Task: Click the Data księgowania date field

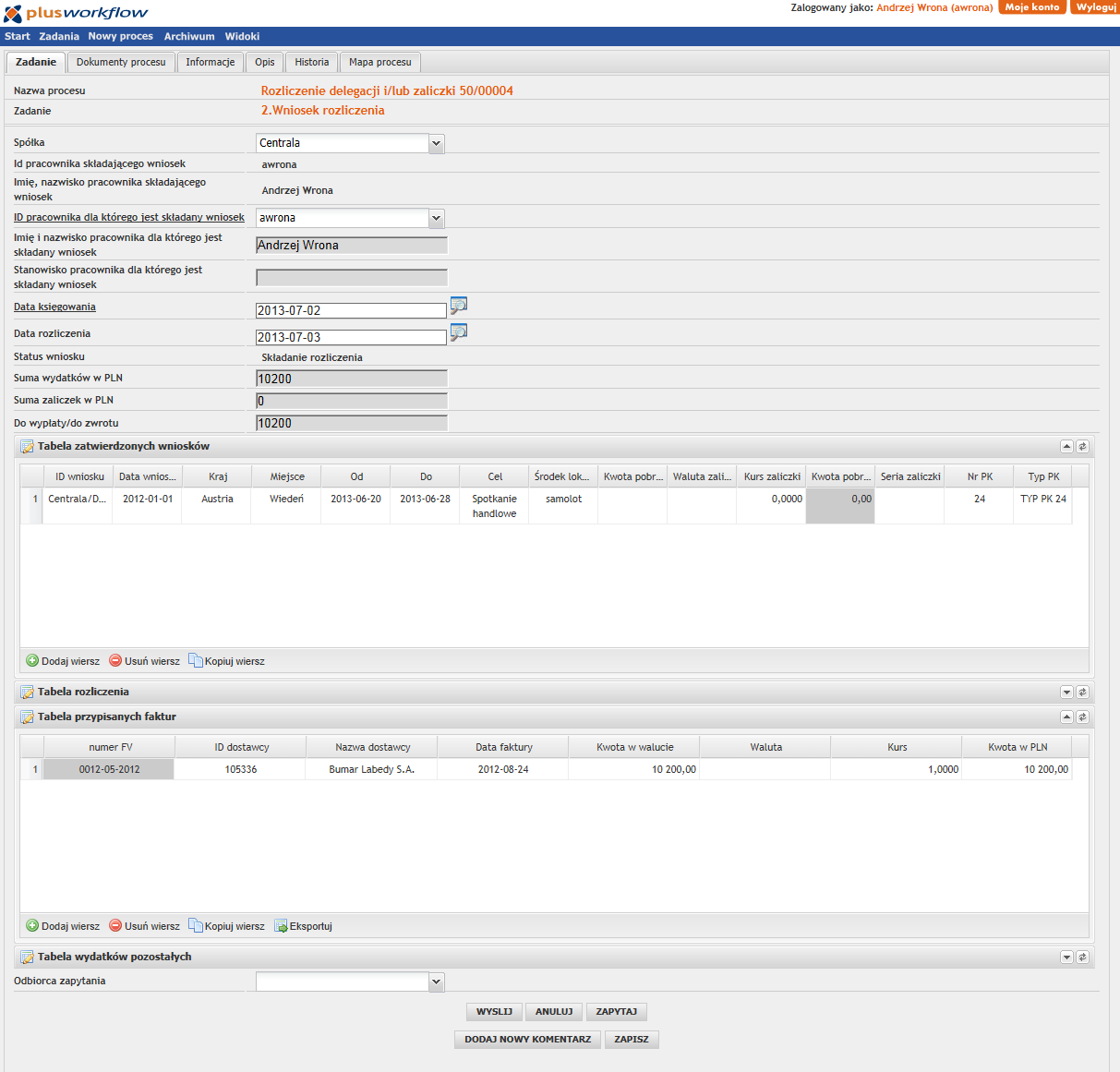Action: pyautogui.click(x=351, y=311)
